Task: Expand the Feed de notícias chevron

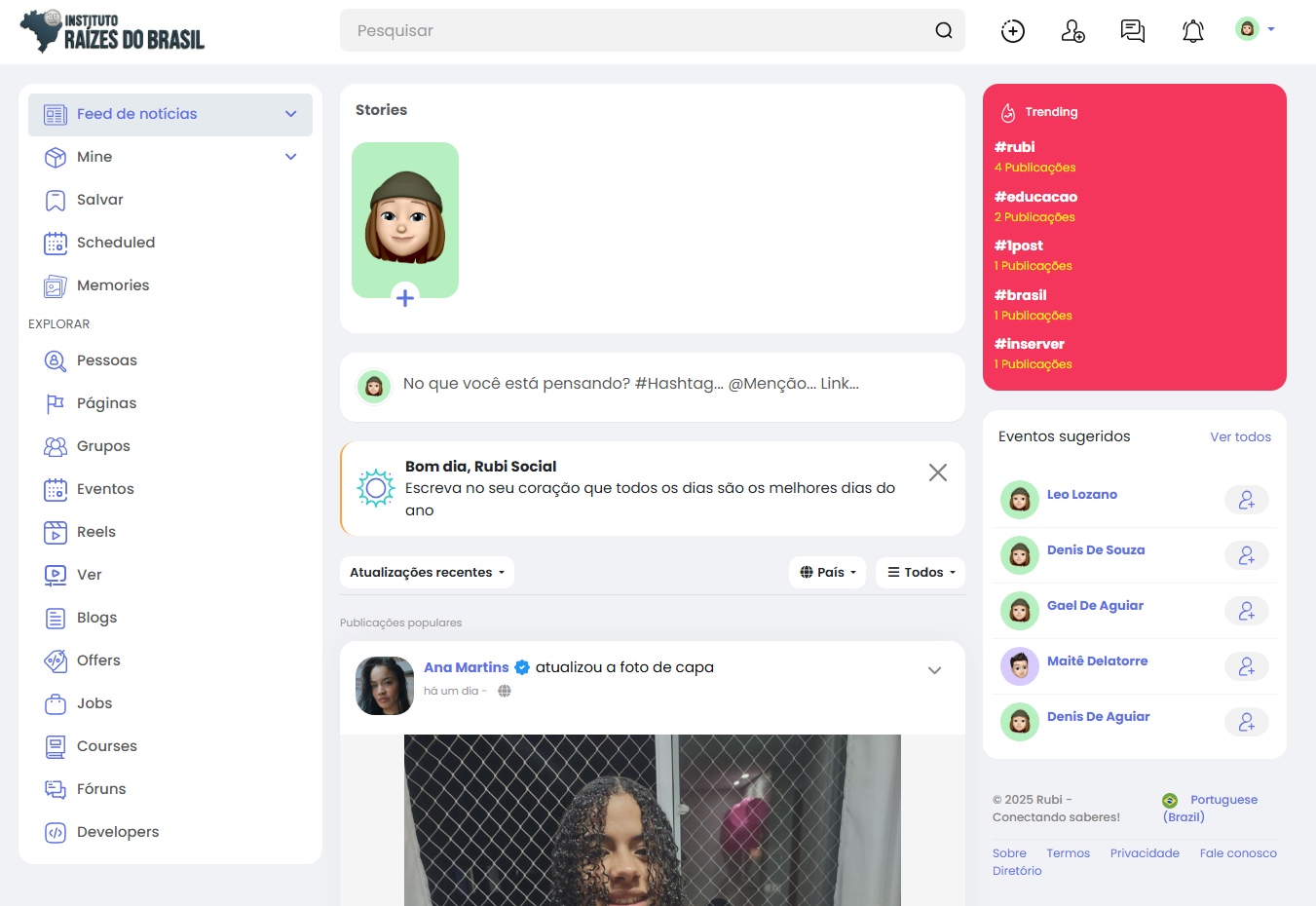Action: tap(290, 114)
